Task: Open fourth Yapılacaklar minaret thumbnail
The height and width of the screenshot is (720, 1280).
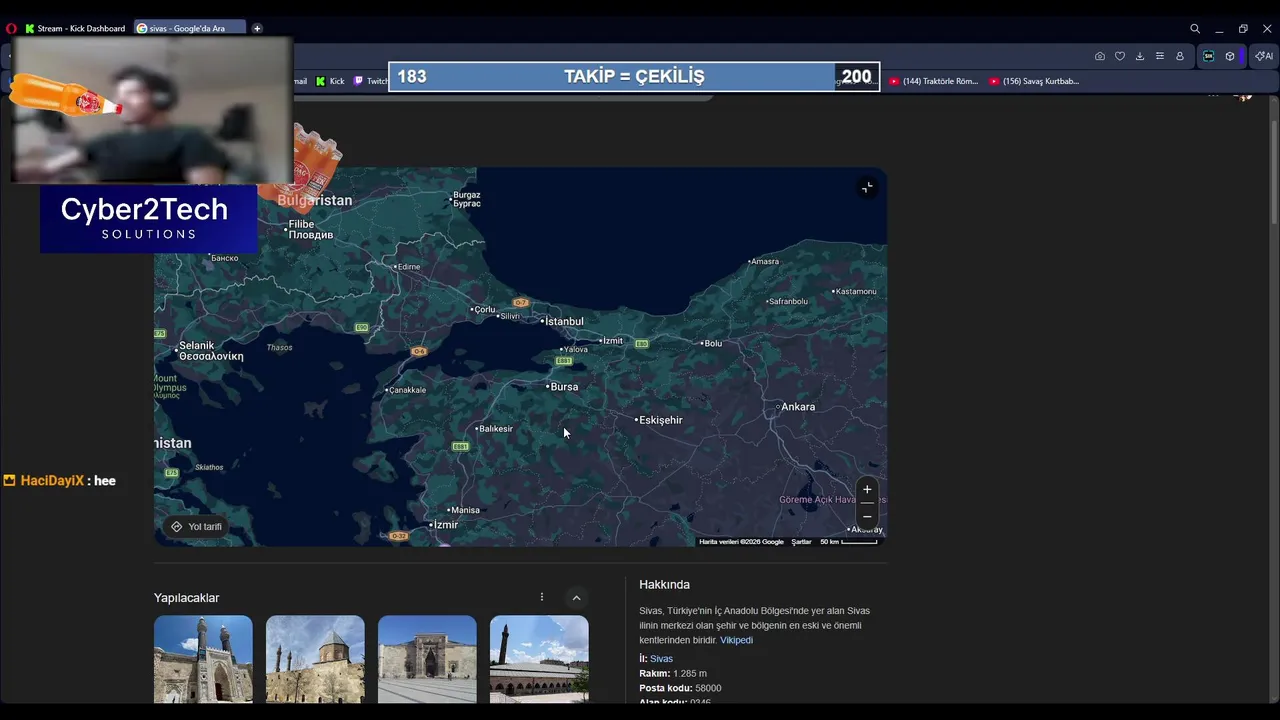Action: point(539,659)
